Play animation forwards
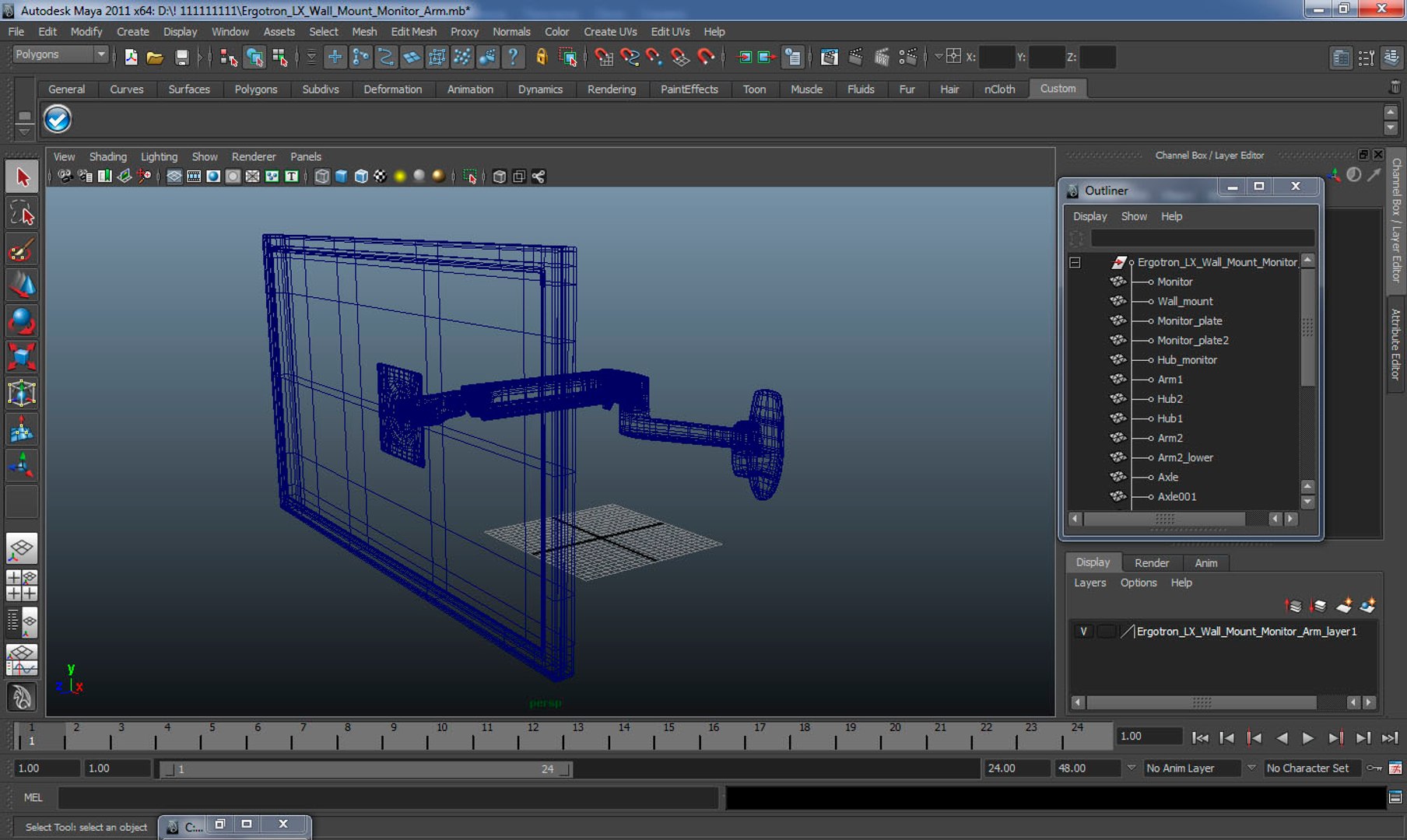1407x840 pixels. click(1308, 737)
